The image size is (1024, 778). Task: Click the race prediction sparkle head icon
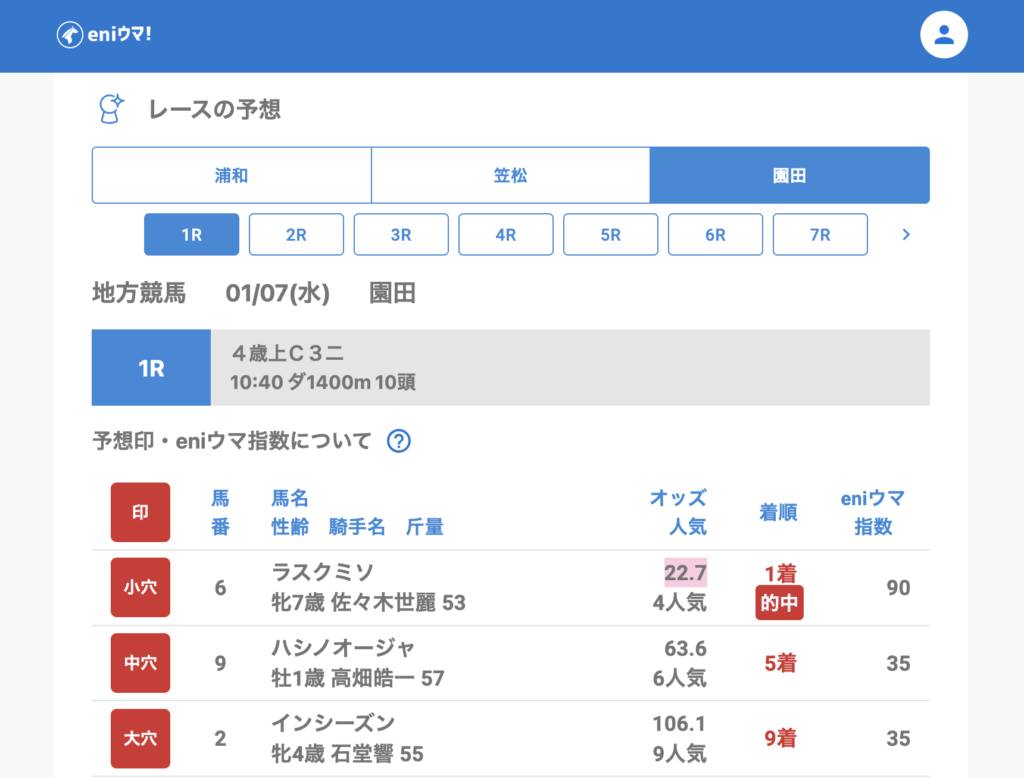[x=110, y=109]
